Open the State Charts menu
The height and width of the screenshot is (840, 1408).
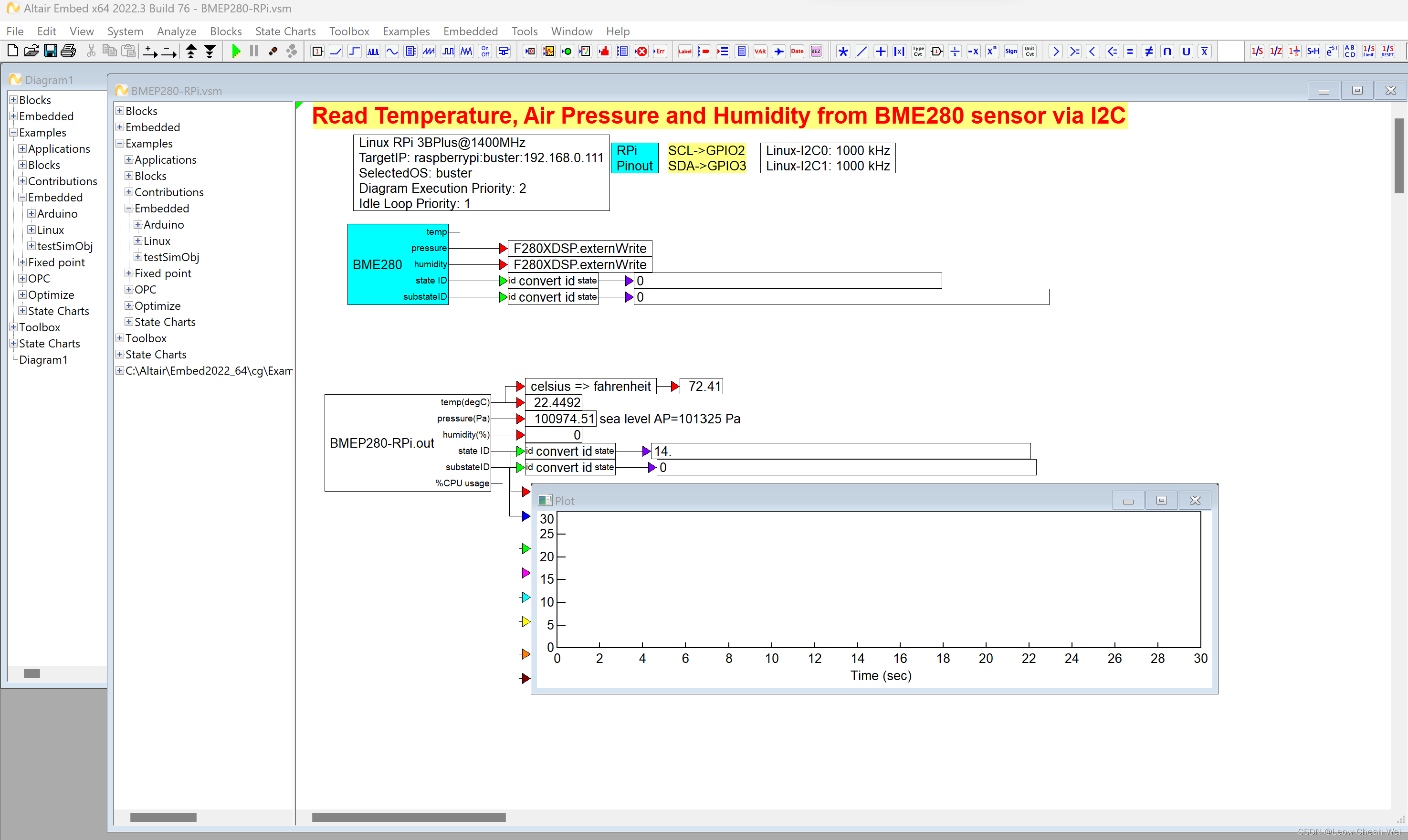[285, 31]
